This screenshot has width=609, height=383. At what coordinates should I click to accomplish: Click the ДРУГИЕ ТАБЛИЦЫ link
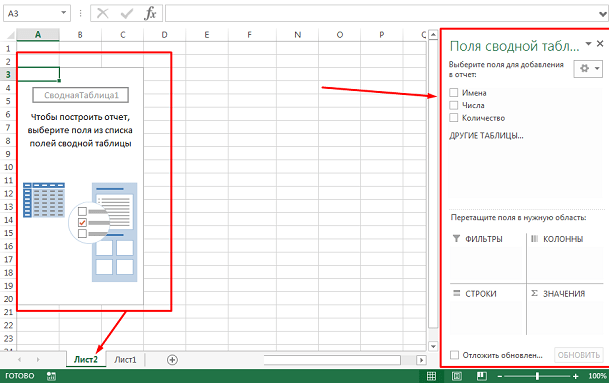[x=486, y=136]
